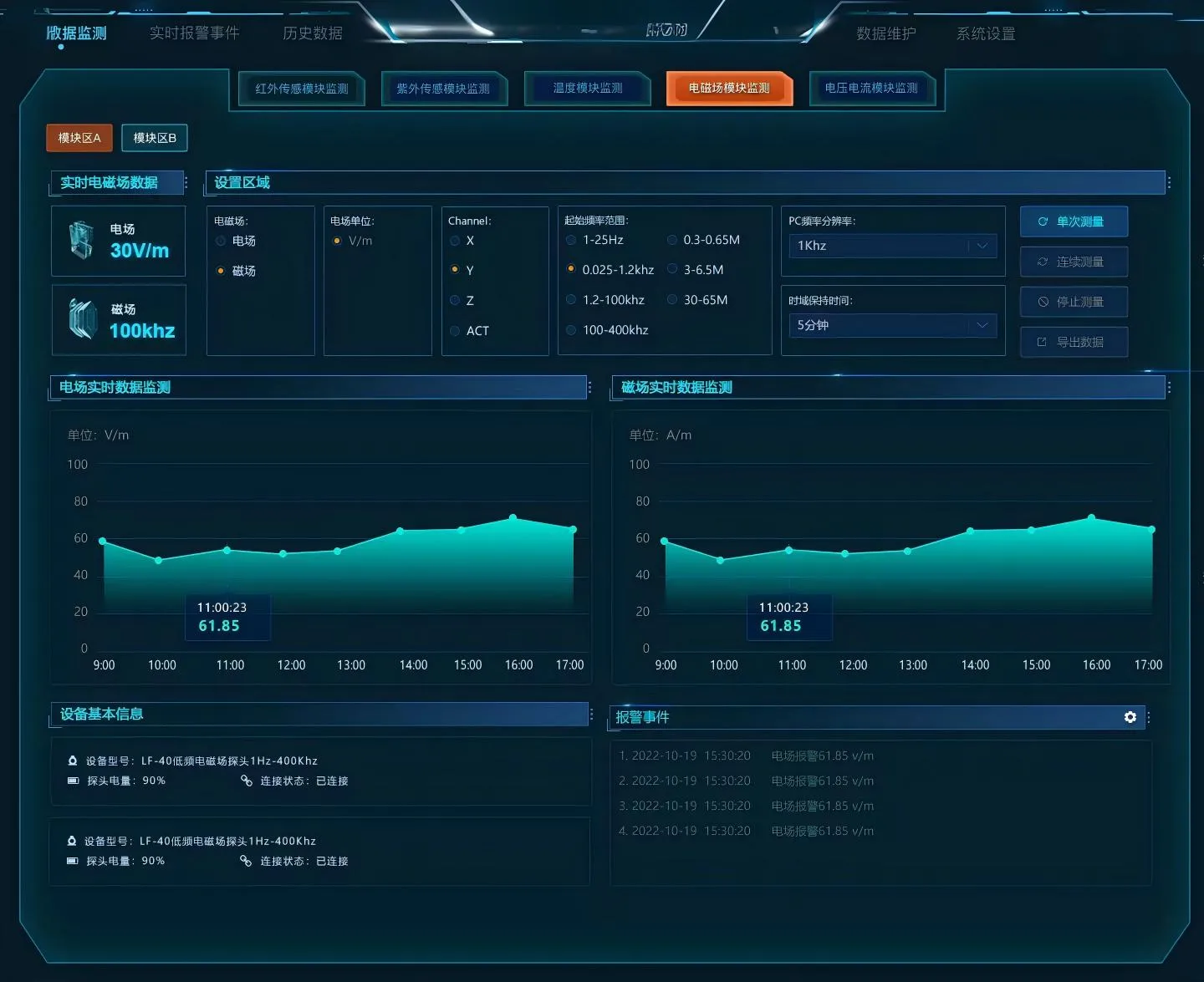This screenshot has width=1204, height=982.
Task: Expand the 时域保持时间 5分钟 dropdown
Action: pyautogui.click(x=893, y=325)
